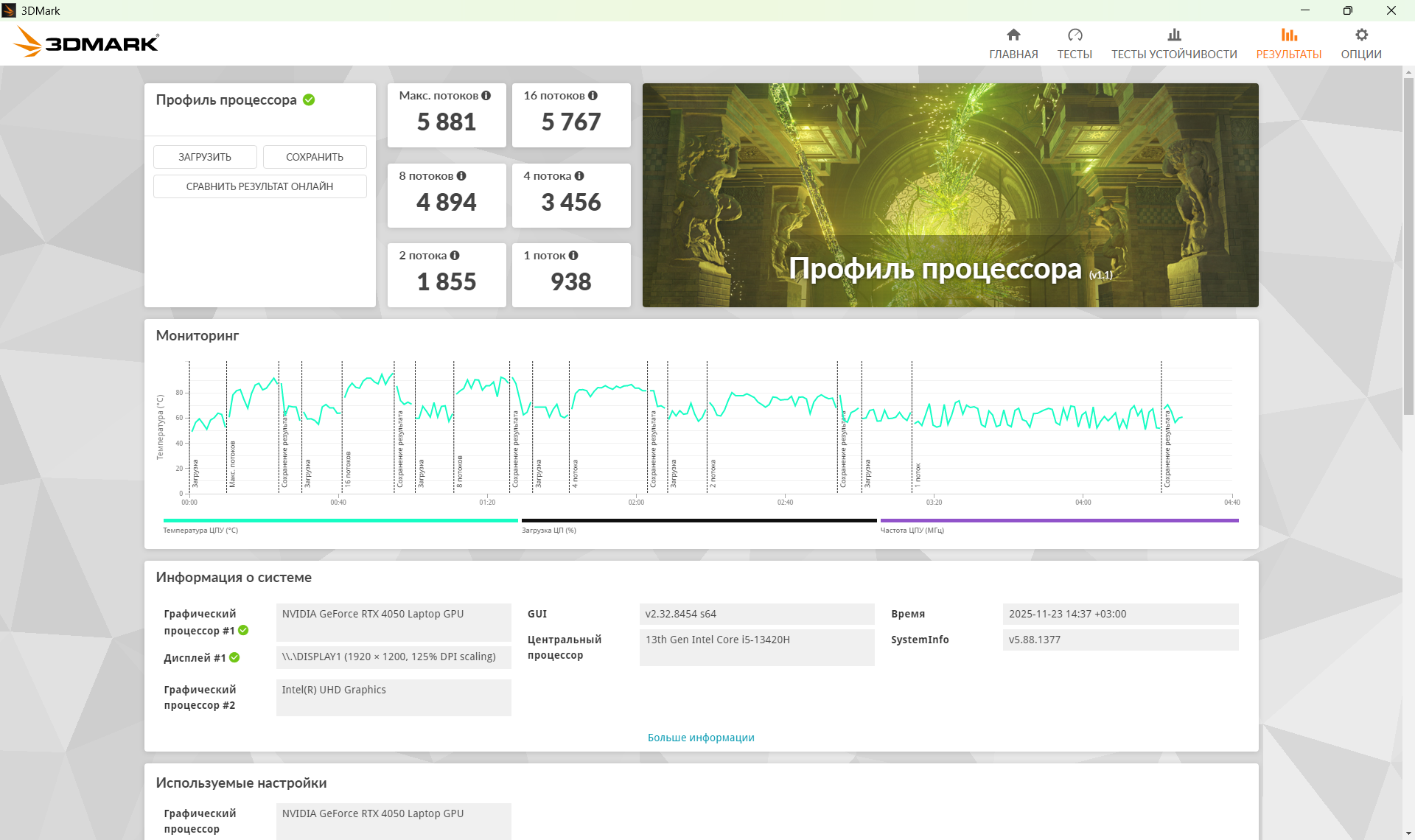Click green checkmark beside Графический процессор #1
1415x840 pixels.
click(243, 631)
